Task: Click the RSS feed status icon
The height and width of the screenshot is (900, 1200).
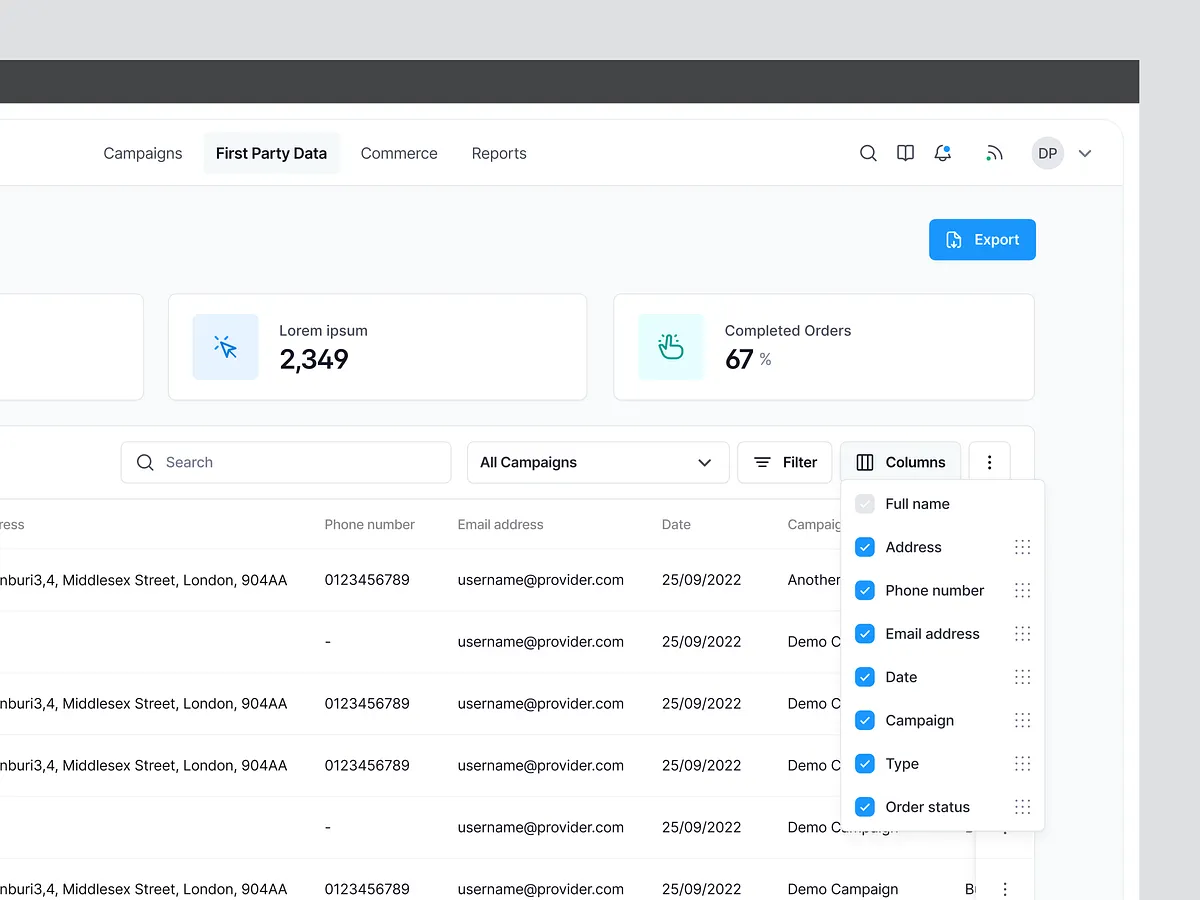Action: click(994, 153)
